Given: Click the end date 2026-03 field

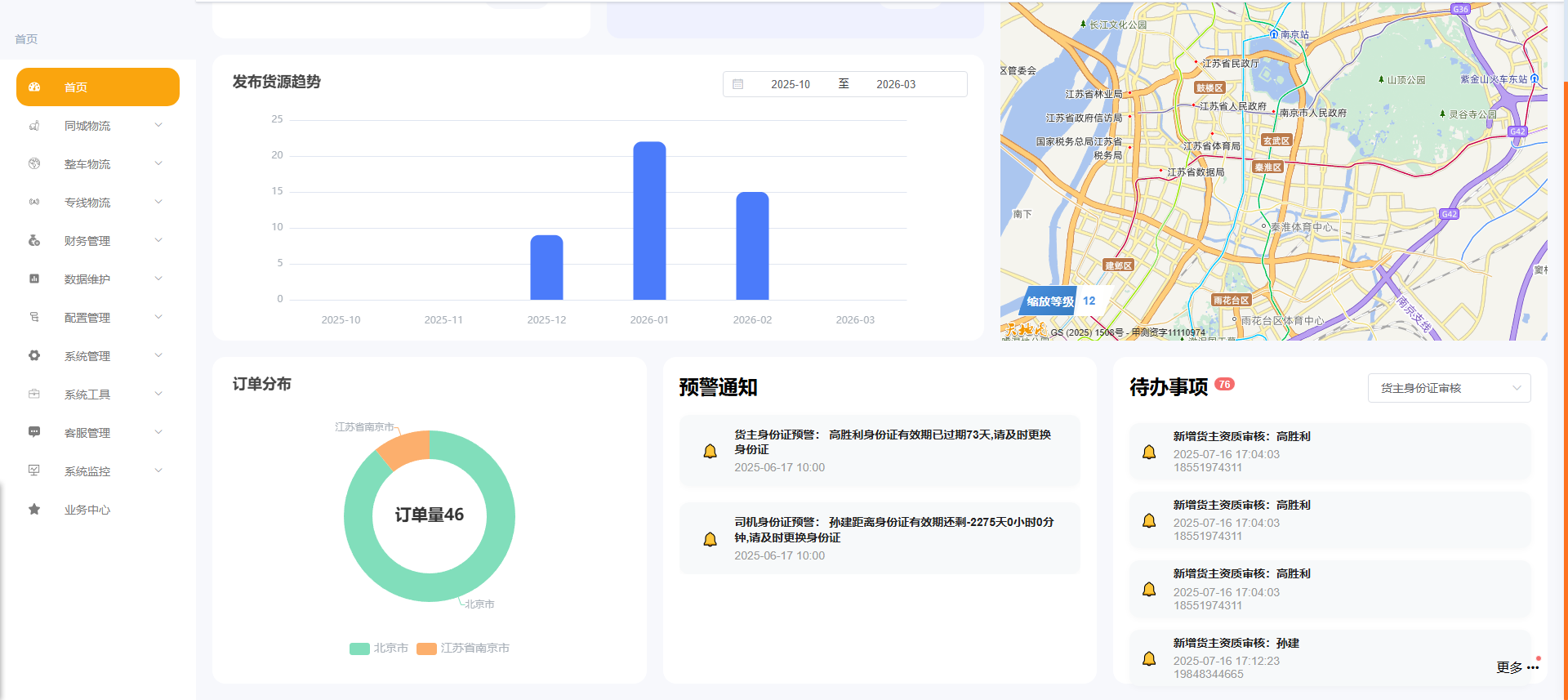Looking at the screenshot, I should tap(896, 84).
